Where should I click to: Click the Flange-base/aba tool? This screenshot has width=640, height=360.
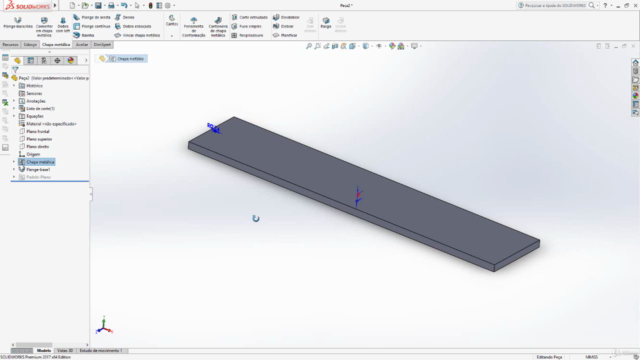[18, 22]
